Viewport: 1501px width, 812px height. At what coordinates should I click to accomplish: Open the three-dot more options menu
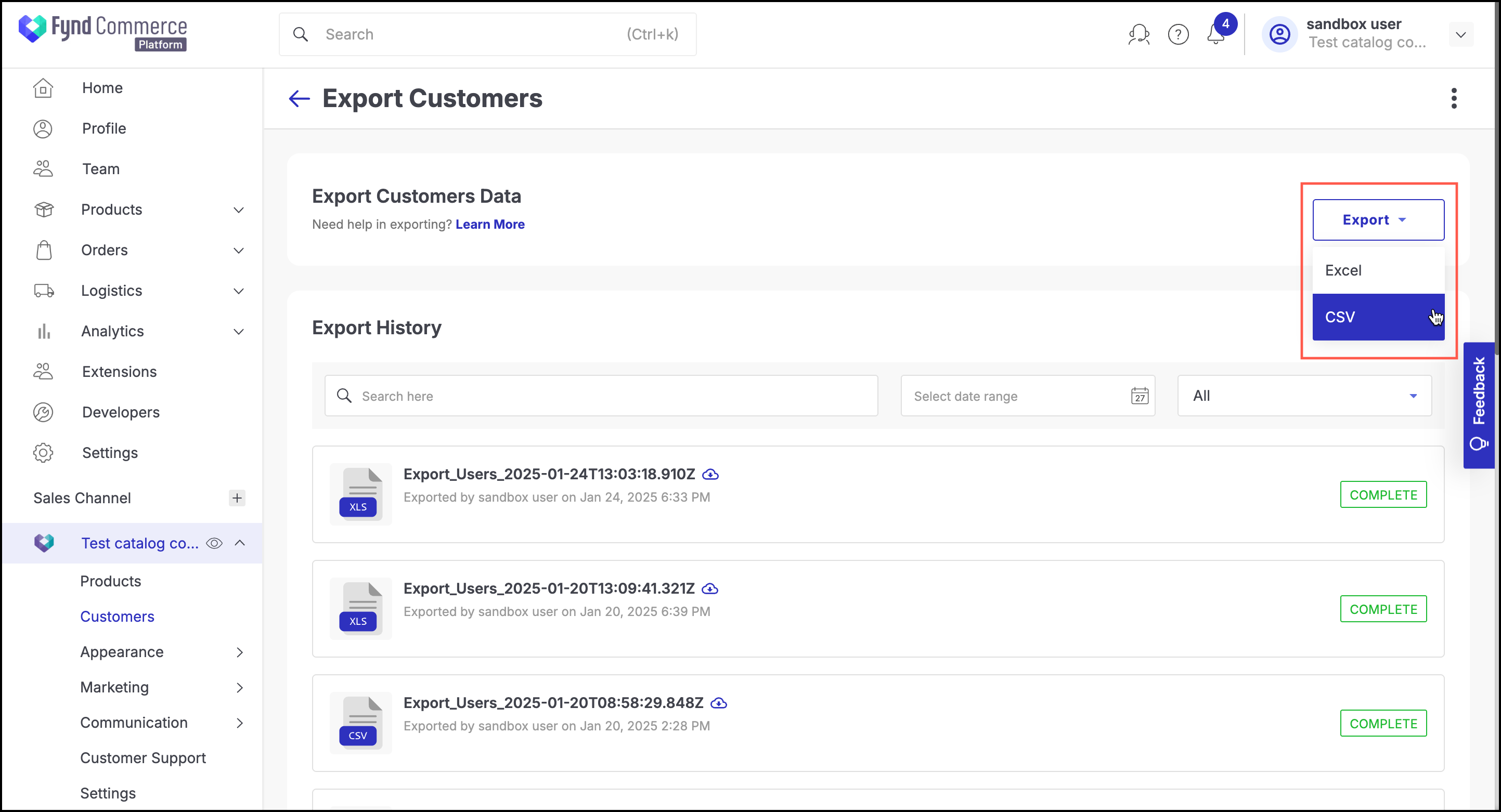1454,98
